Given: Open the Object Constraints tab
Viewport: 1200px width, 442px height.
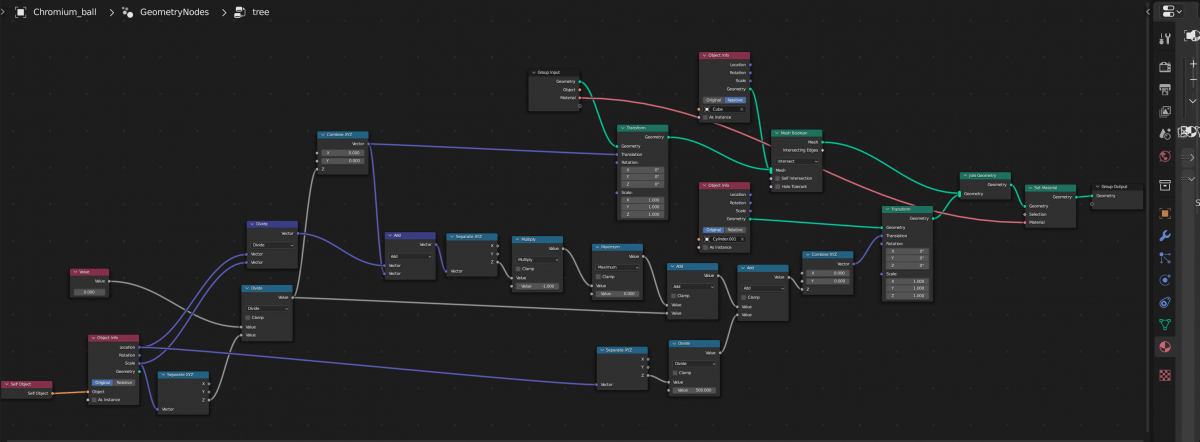Looking at the screenshot, I should (x=1164, y=301).
